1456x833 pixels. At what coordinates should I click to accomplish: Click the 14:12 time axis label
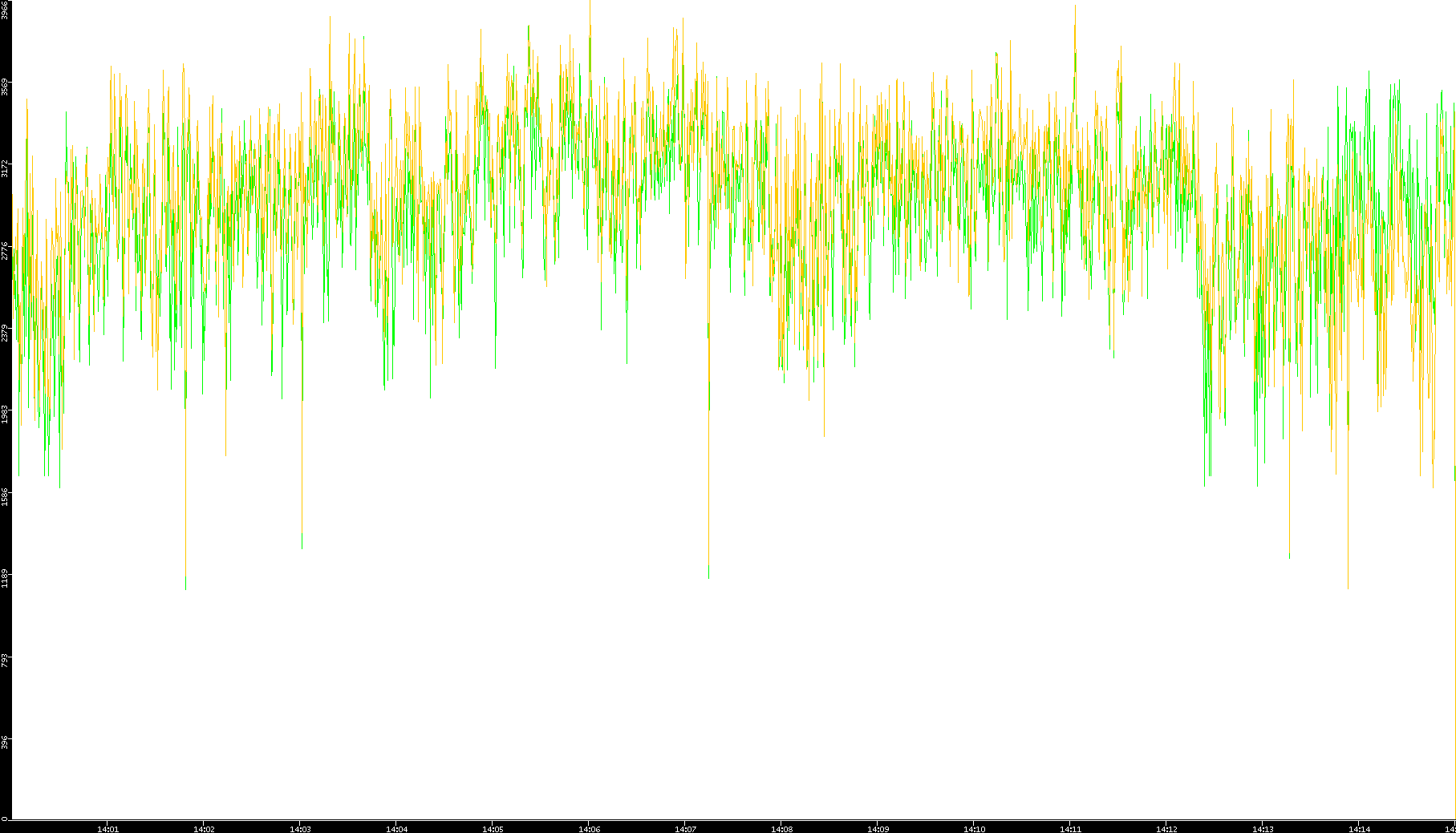[x=1166, y=829]
